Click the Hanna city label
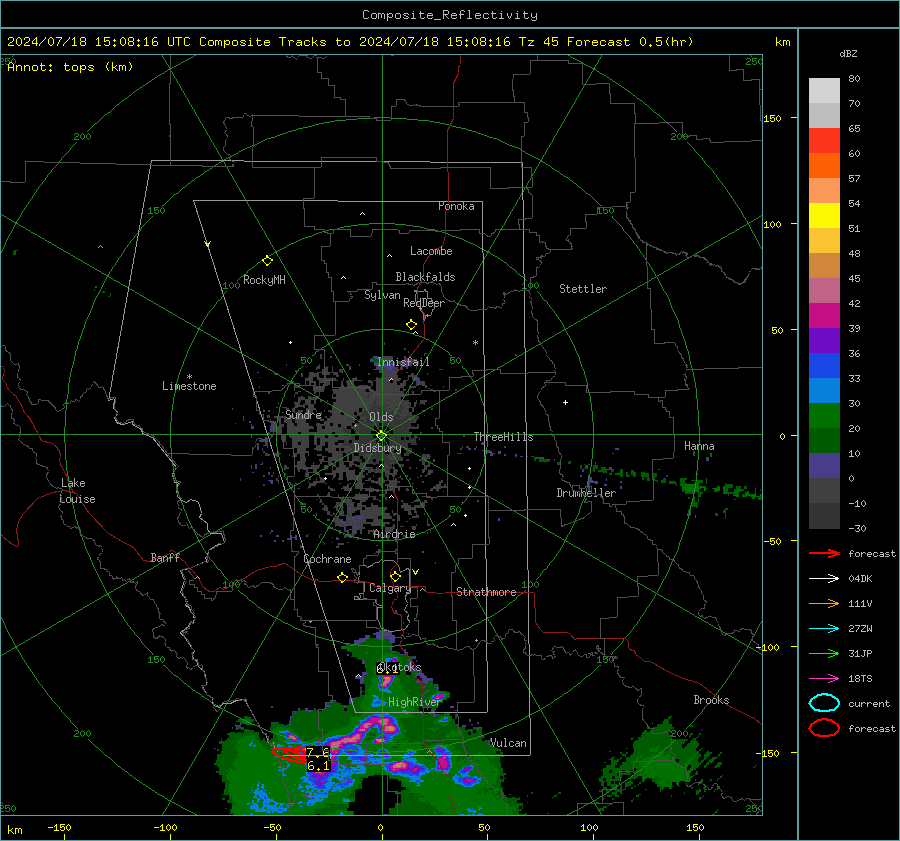This screenshot has height=841, width=900. pyautogui.click(x=699, y=446)
